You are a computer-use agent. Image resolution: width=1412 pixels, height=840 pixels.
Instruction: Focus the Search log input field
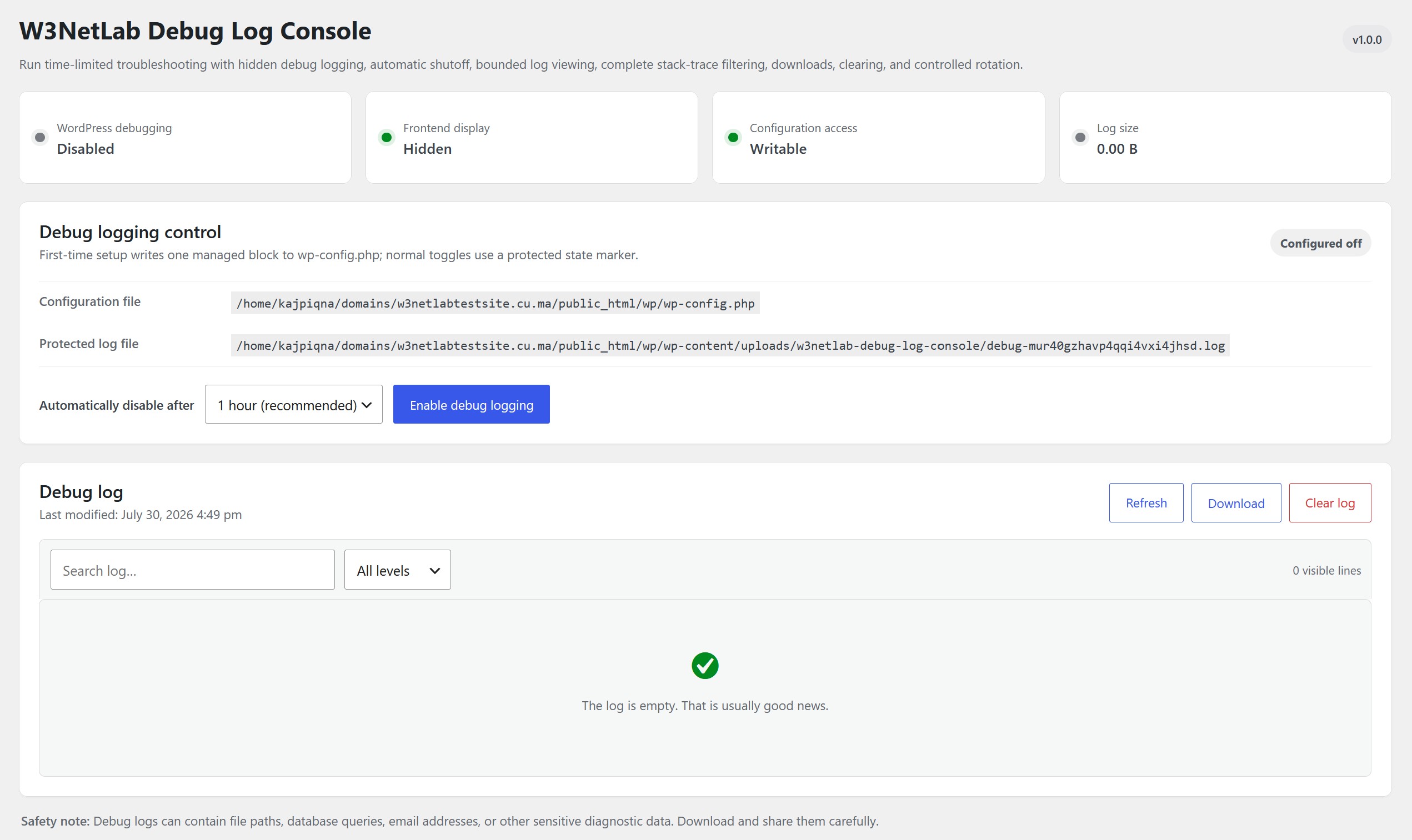pos(193,570)
